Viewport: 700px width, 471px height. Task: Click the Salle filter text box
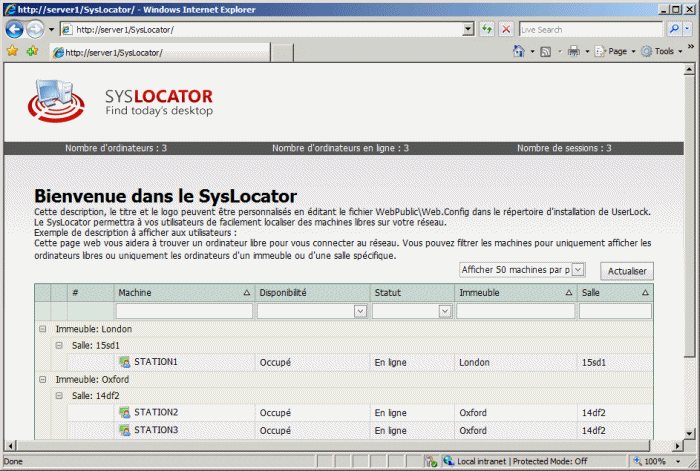pos(615,311)
